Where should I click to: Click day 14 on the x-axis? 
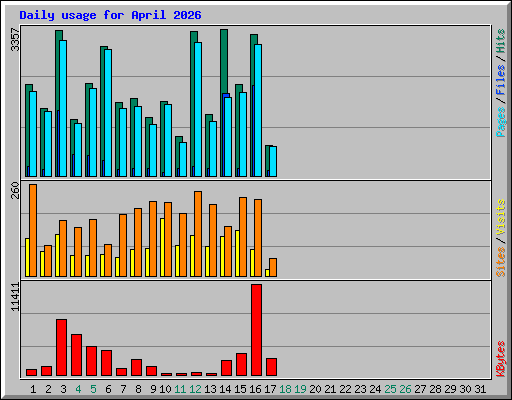(x=225, y=389)
